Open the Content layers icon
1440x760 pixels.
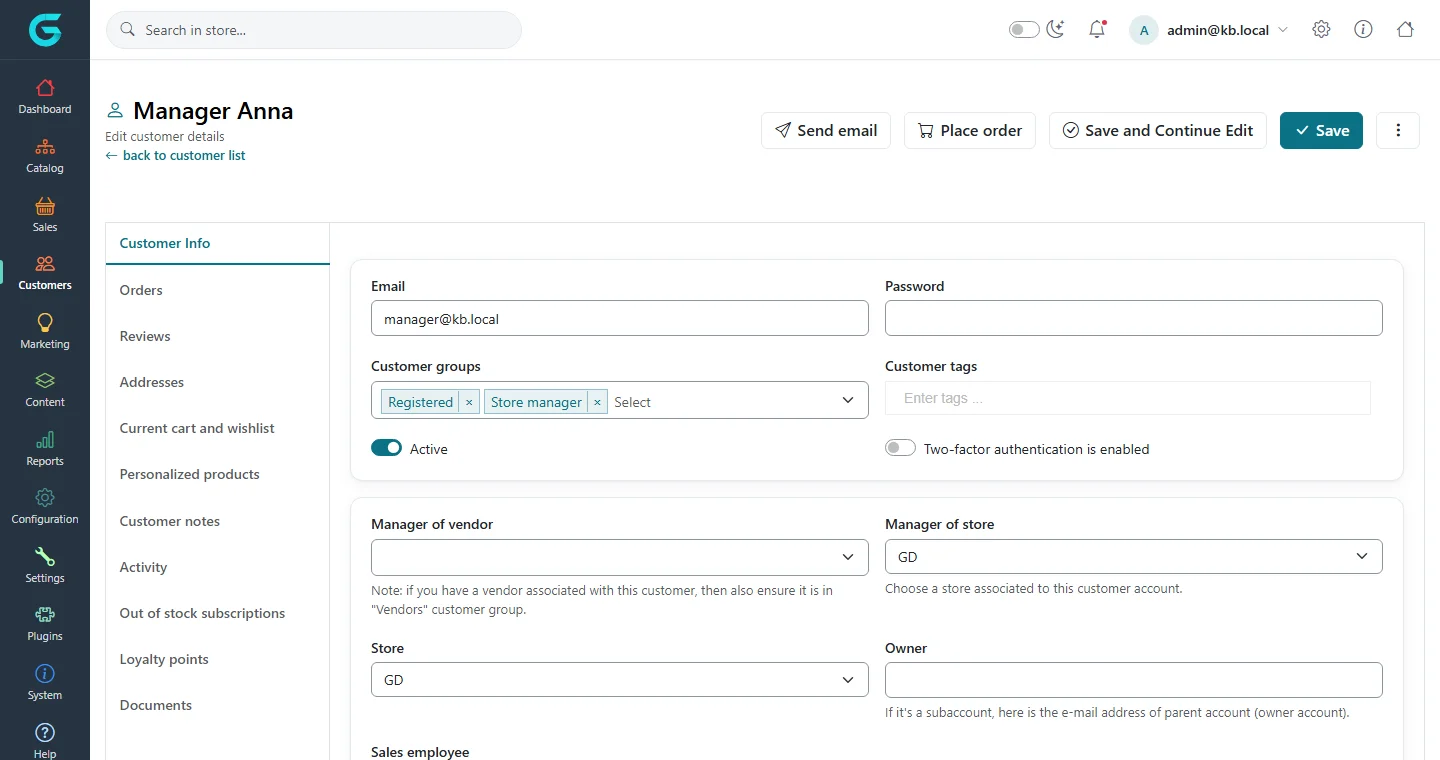(x=45, y=381)
